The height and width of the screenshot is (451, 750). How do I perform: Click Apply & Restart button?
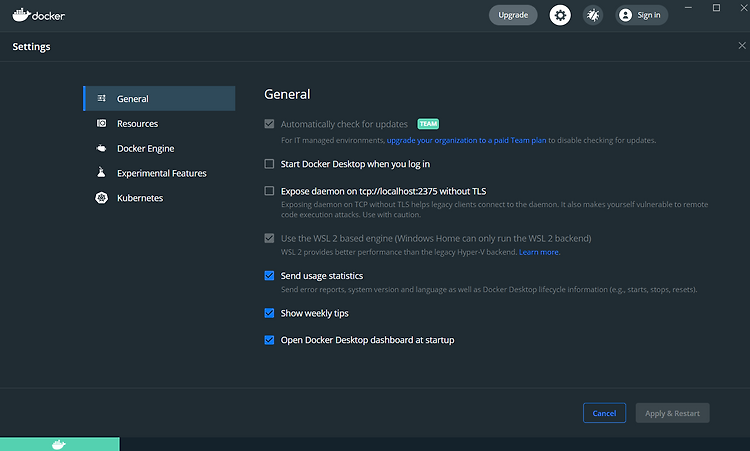[673, 413]
